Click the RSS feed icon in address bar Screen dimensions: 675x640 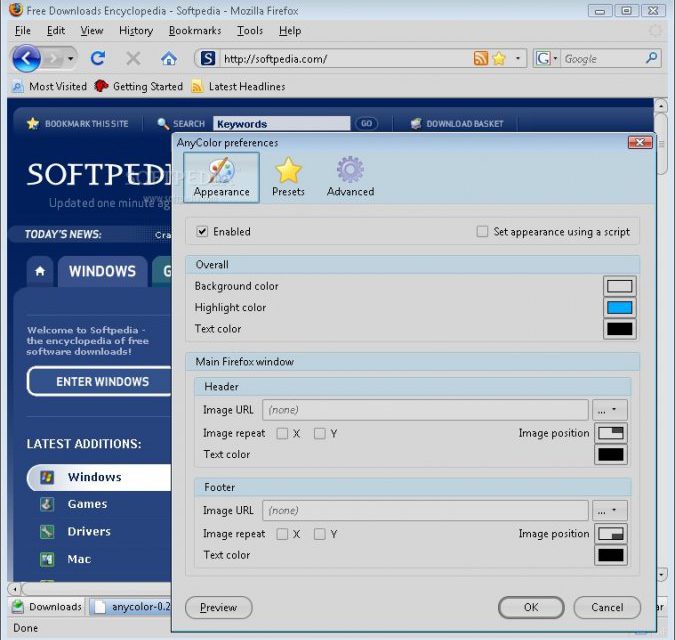[x=481, y=59]
